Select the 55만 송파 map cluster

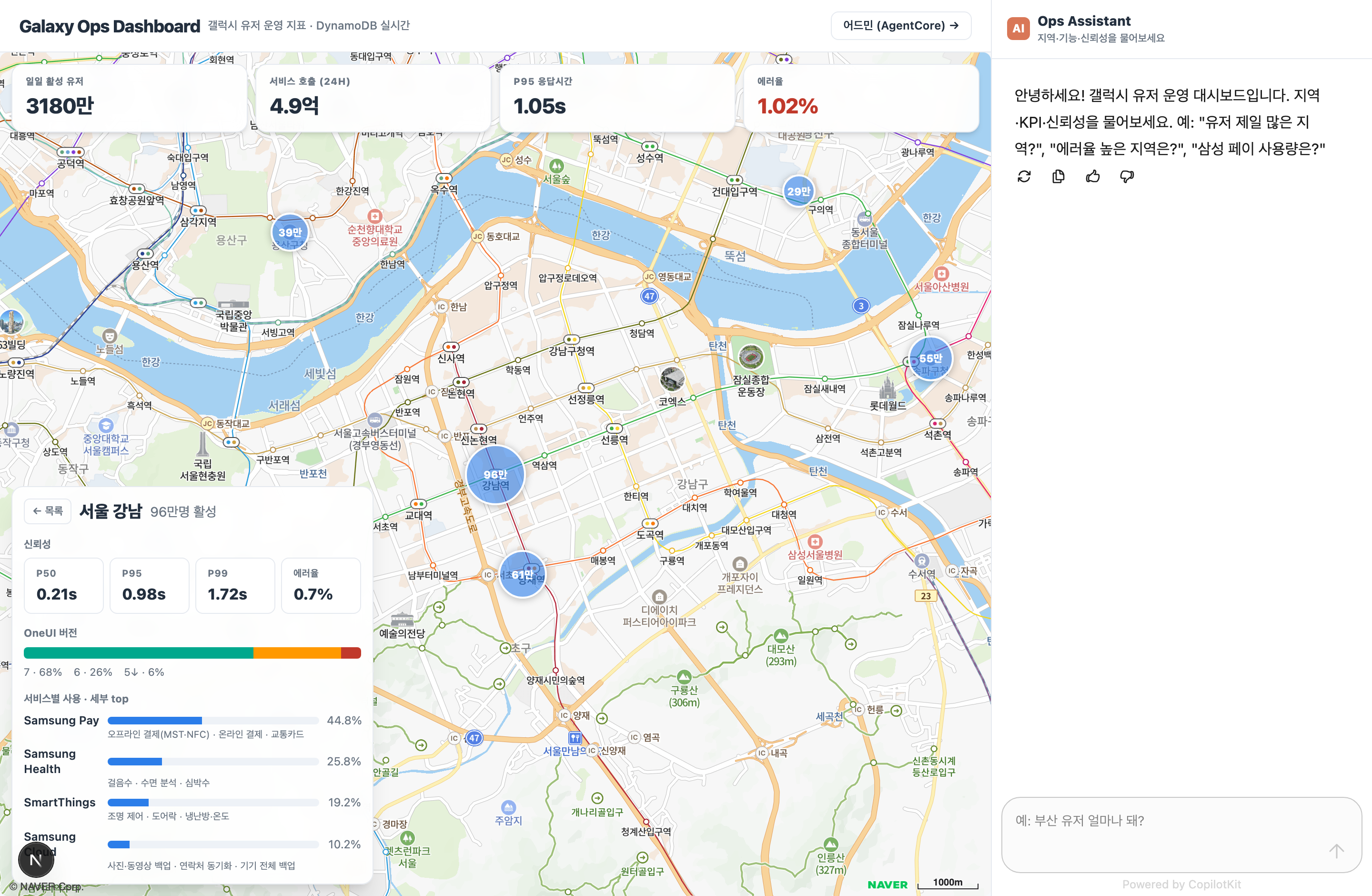(930, 358)
